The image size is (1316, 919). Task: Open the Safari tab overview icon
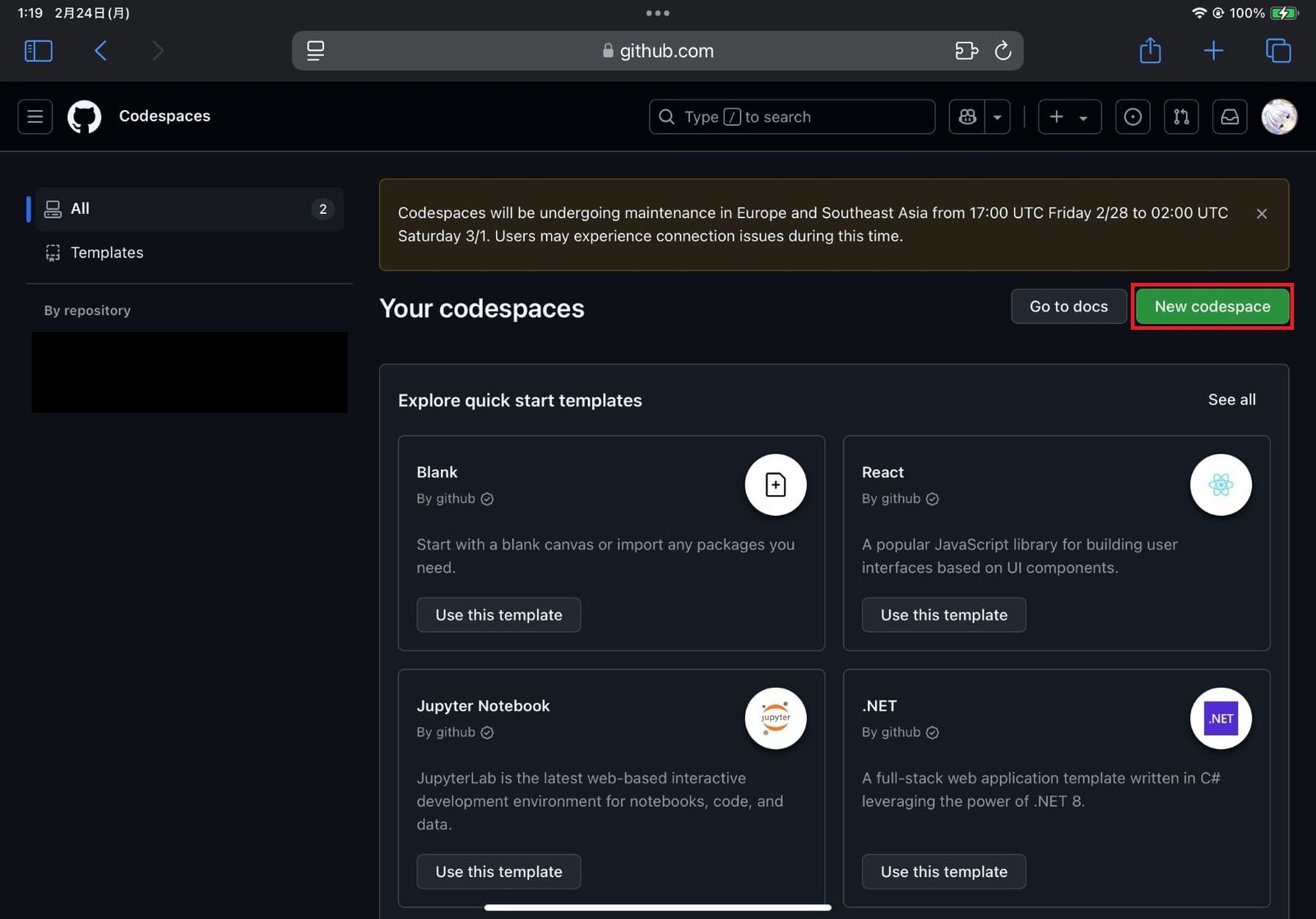point(1278,50)
